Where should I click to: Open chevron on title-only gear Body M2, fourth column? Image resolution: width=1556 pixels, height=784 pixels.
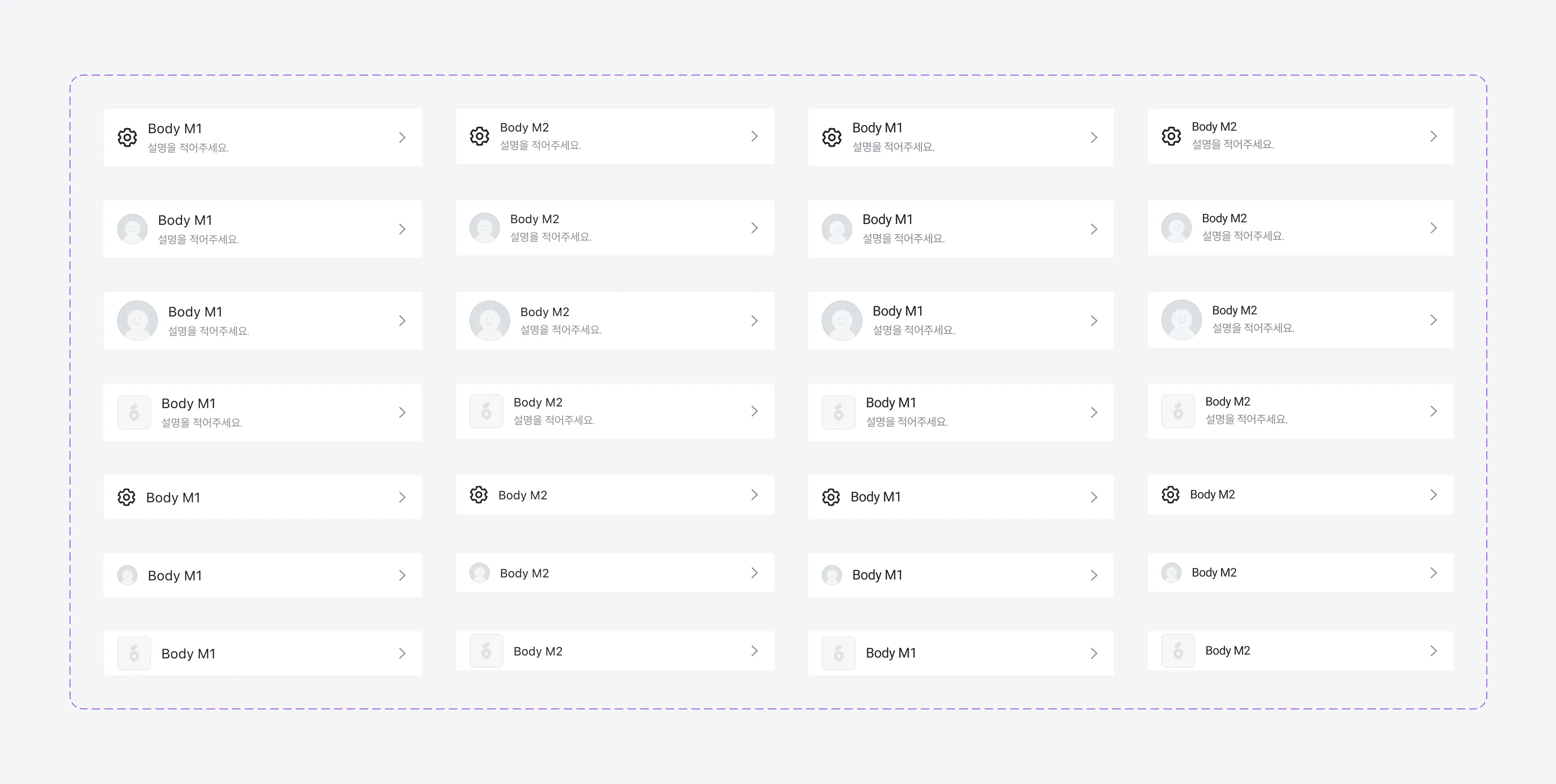coord(1433,495)
